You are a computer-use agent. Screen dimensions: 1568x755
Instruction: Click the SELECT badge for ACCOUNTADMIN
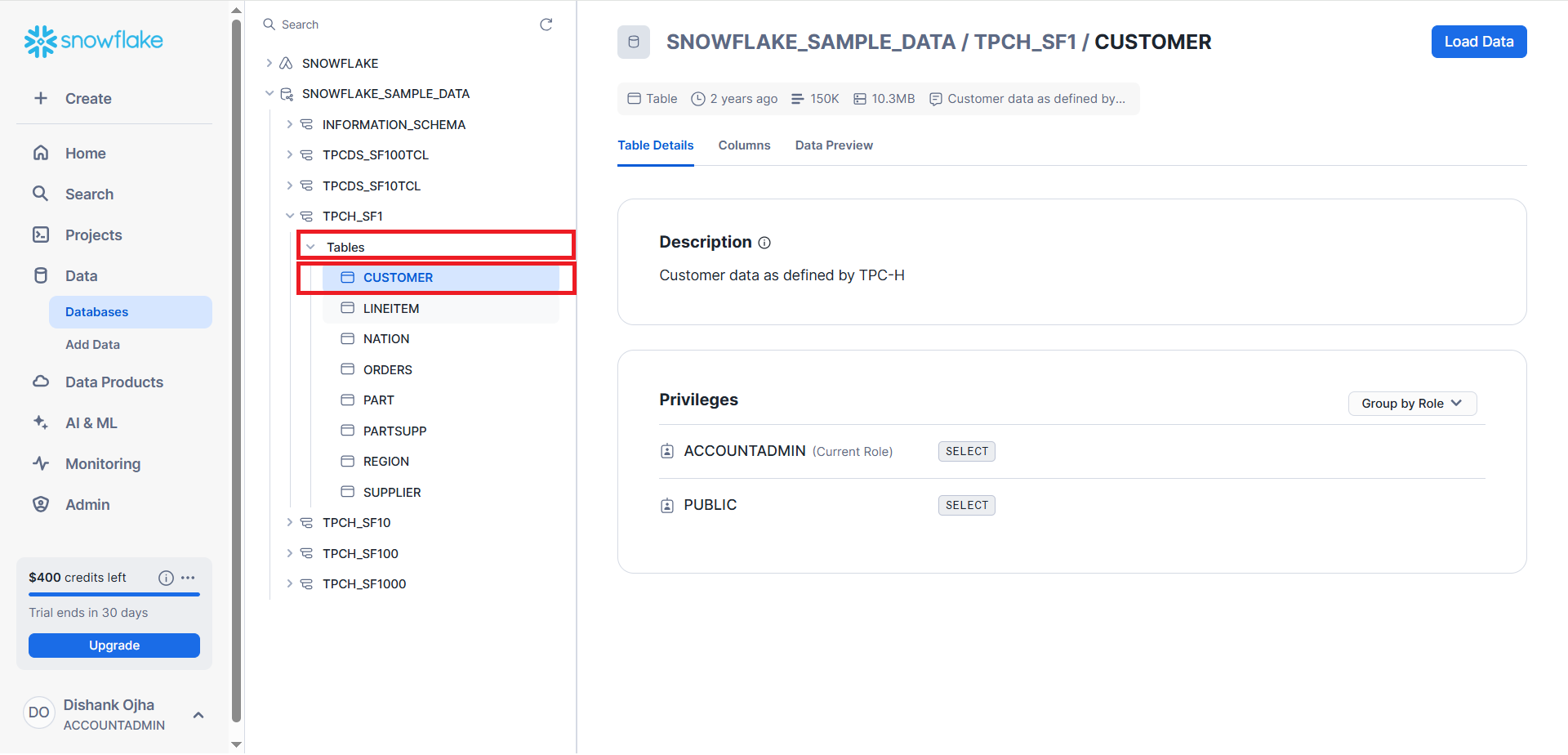pos(966,451)
